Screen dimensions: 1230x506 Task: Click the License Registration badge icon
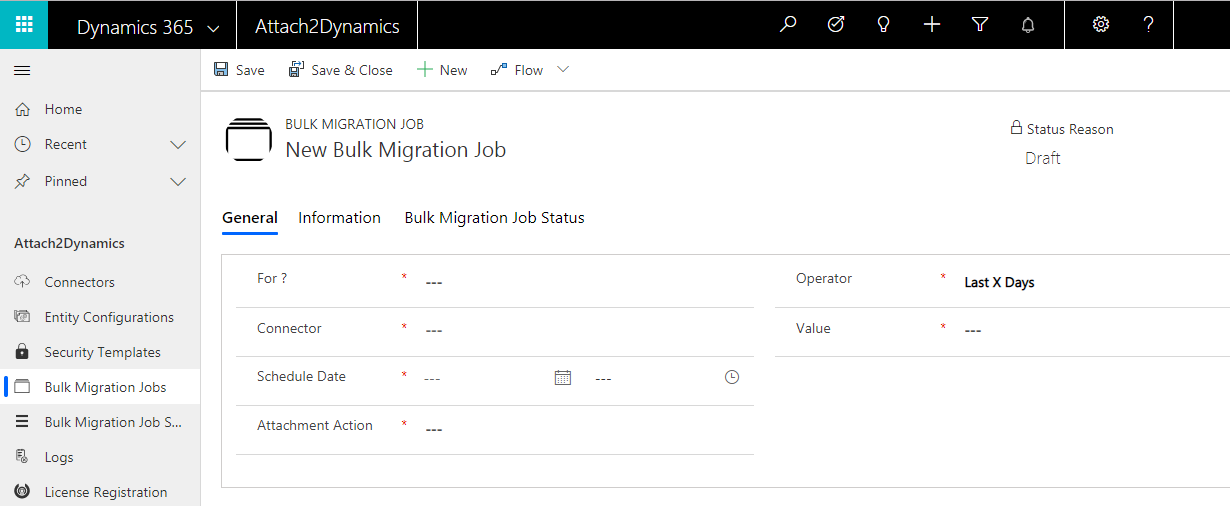pyautogui.click(x=22, y=492)
